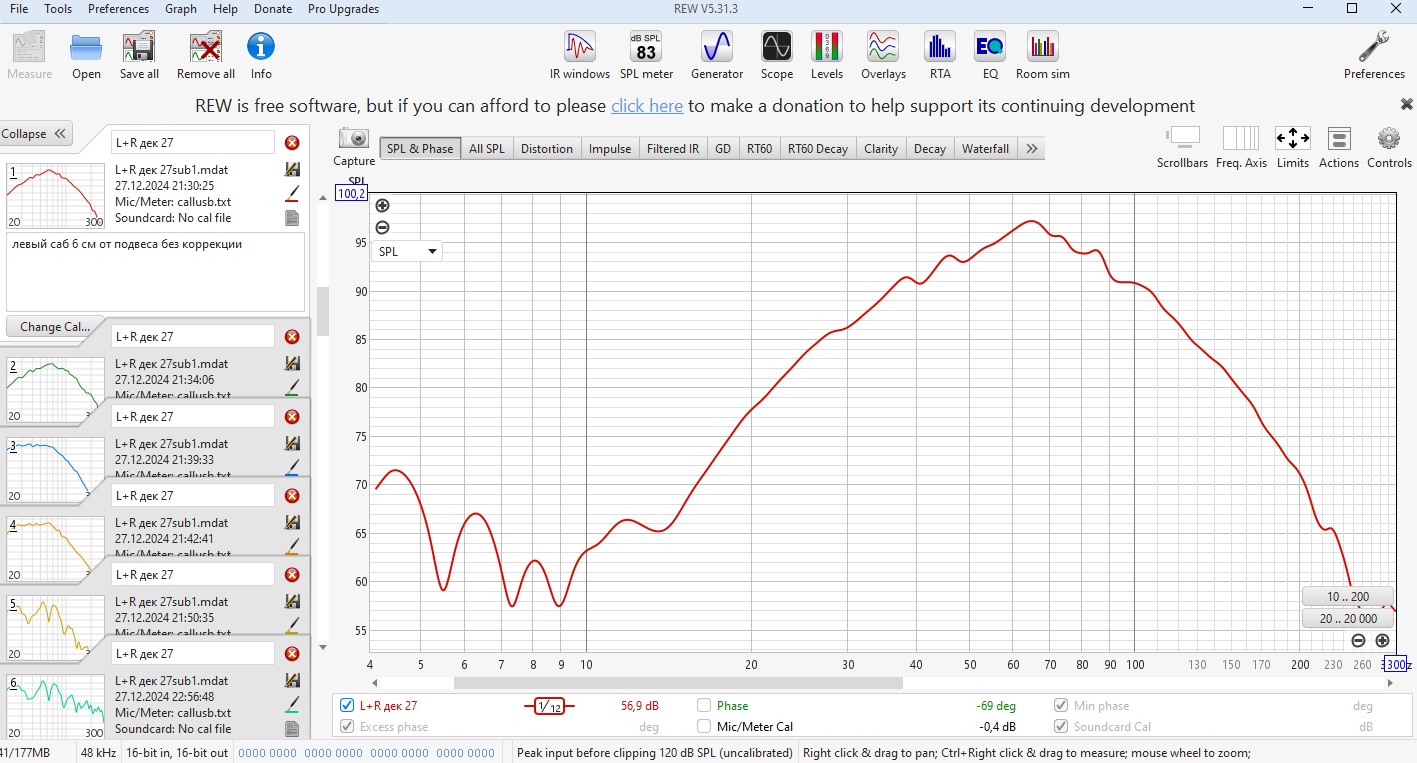Image resolution: width=1417 pixels, height=763 pixels.
Task: Uncheck the L+R дек 27 trace checkbox
Action: point(347,706)
